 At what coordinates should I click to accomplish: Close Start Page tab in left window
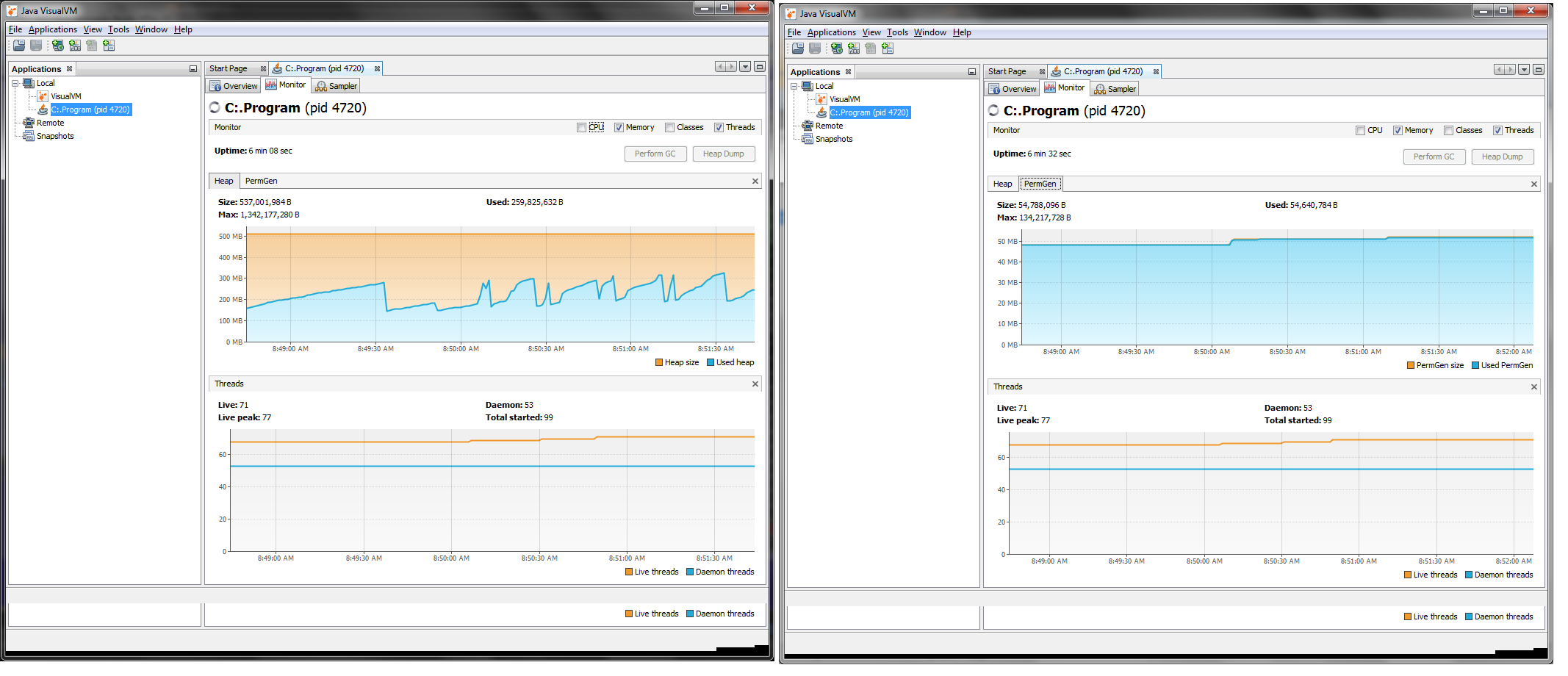tap(263, 69)
